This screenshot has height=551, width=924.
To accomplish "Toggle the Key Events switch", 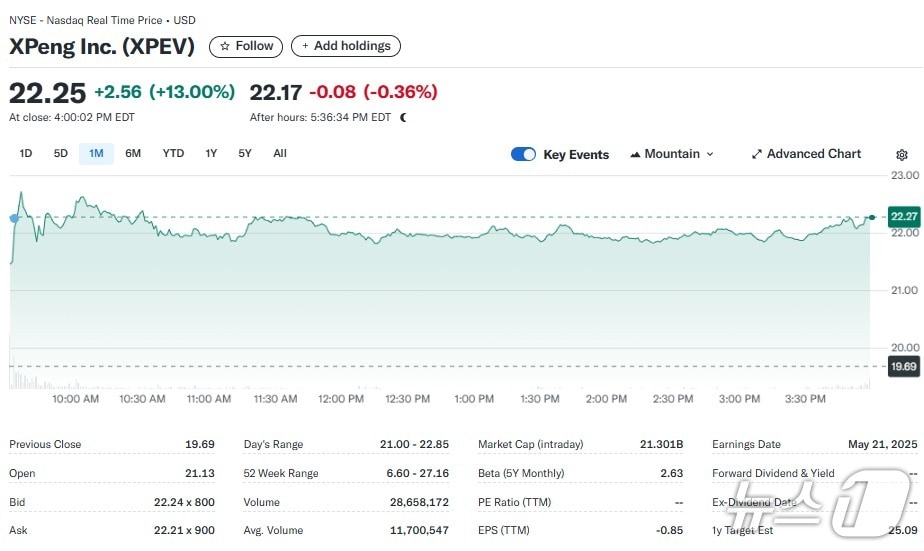I will coord(523,154).
